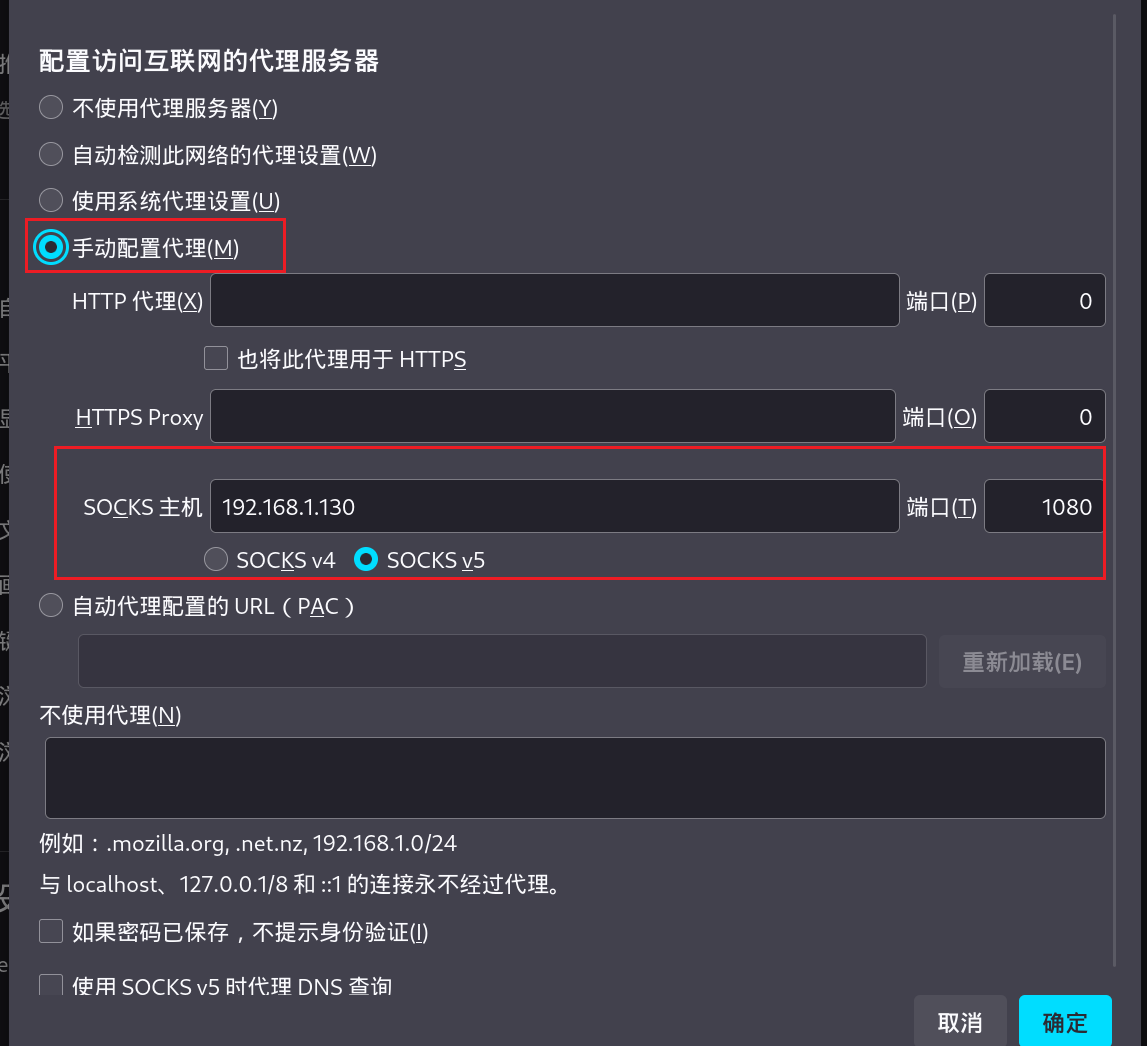This screenshot has height=1046, width=1147.
Task: Click the HTTP proxy port field
Action: click(1044, 301)
